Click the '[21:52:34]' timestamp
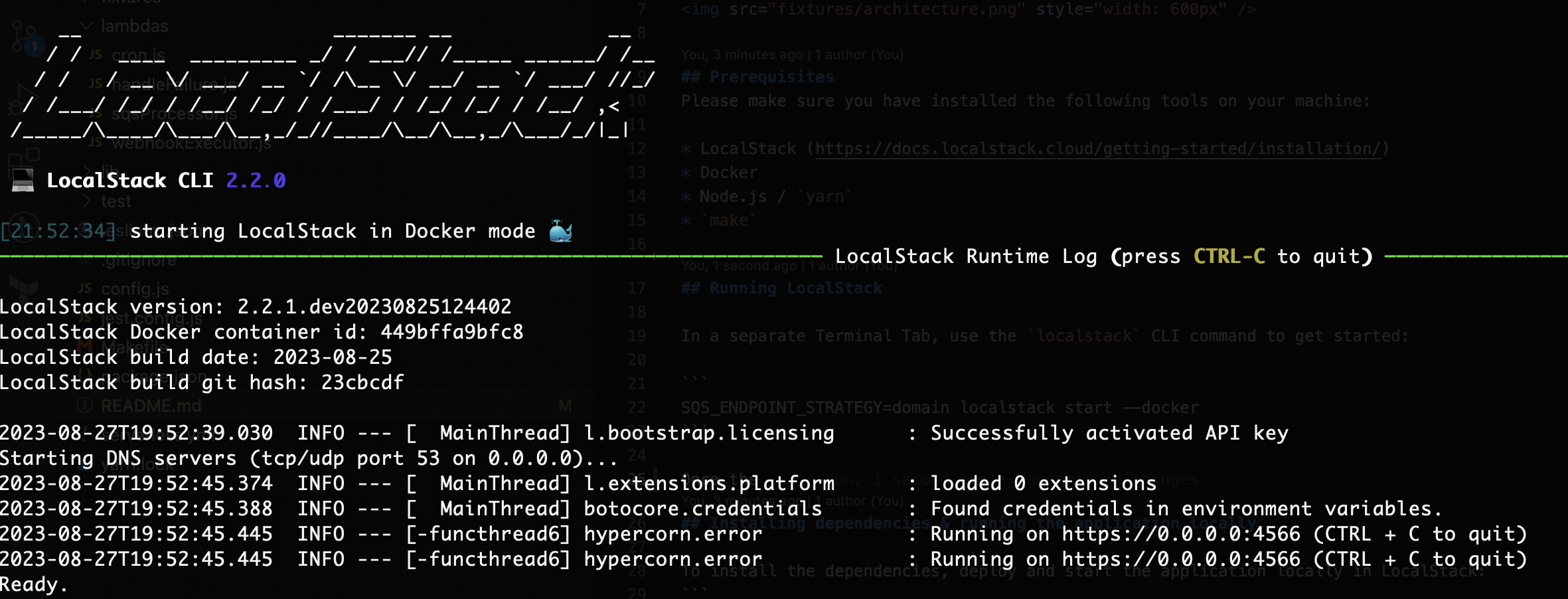 click(x=58, y=231)
